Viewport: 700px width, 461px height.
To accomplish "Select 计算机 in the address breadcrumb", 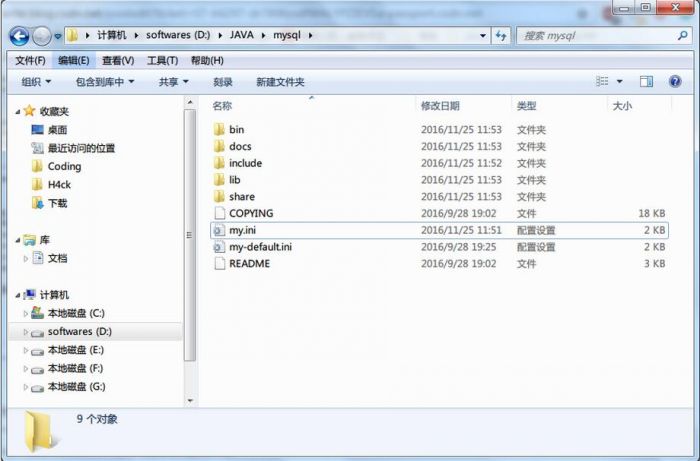I will [x=112, y=35].
